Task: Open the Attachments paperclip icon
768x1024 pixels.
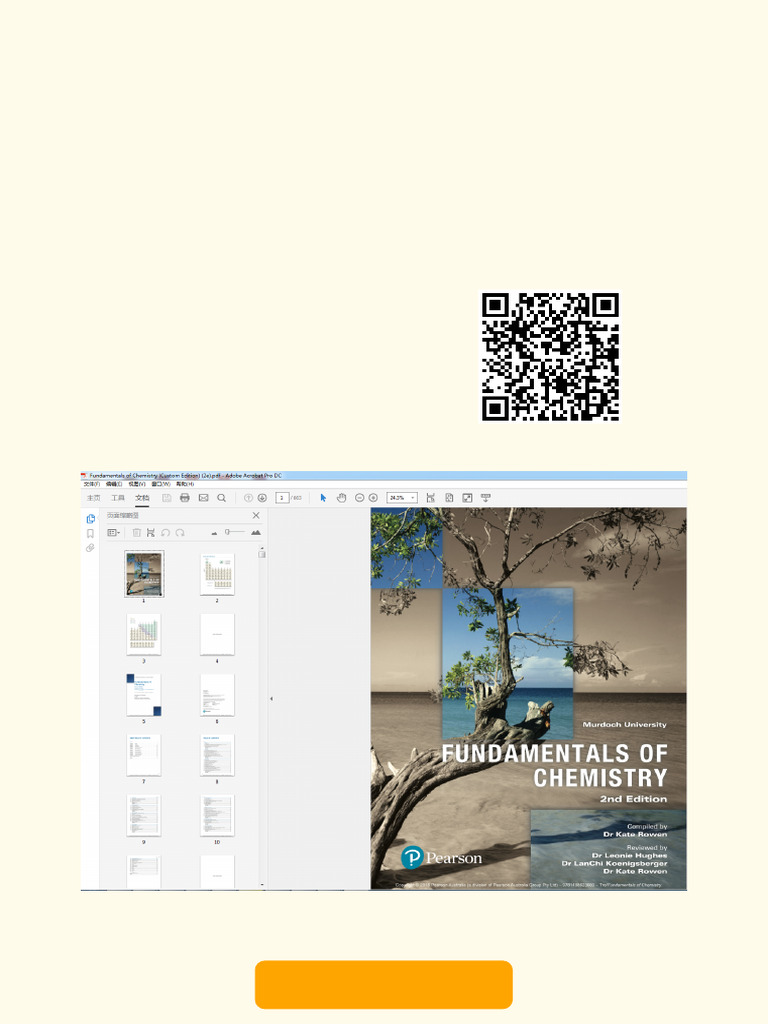Action: click(90, 548)
